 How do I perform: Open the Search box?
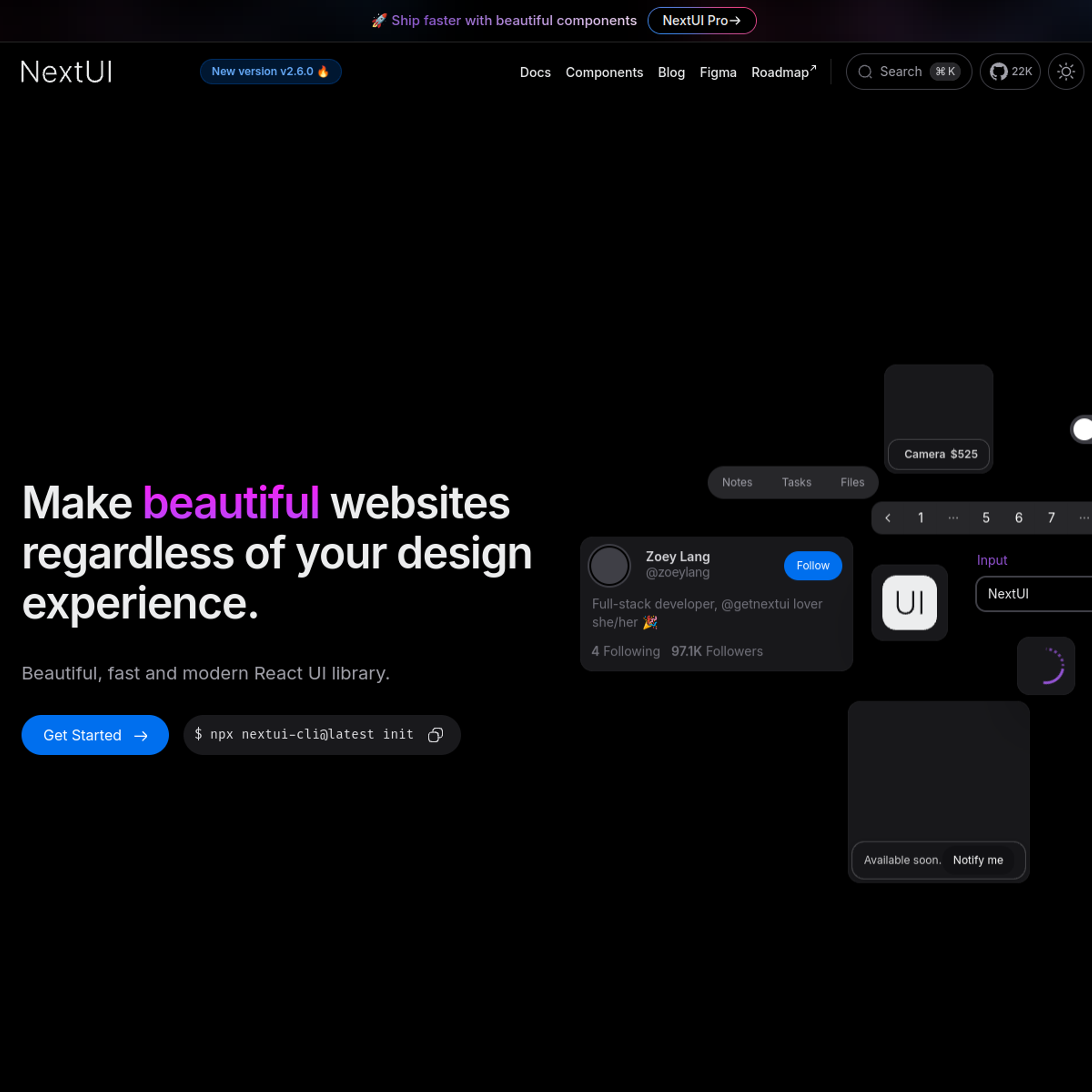point(909,72)
